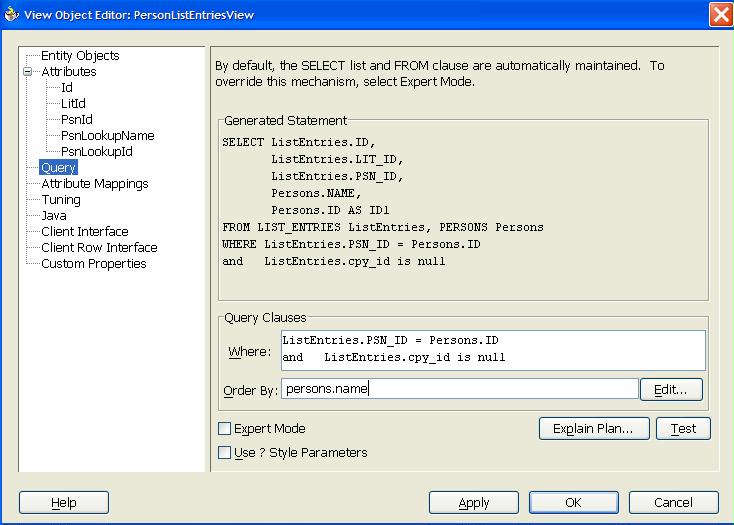Open the Java panel

pyautogui.click(x=54, y=215)
